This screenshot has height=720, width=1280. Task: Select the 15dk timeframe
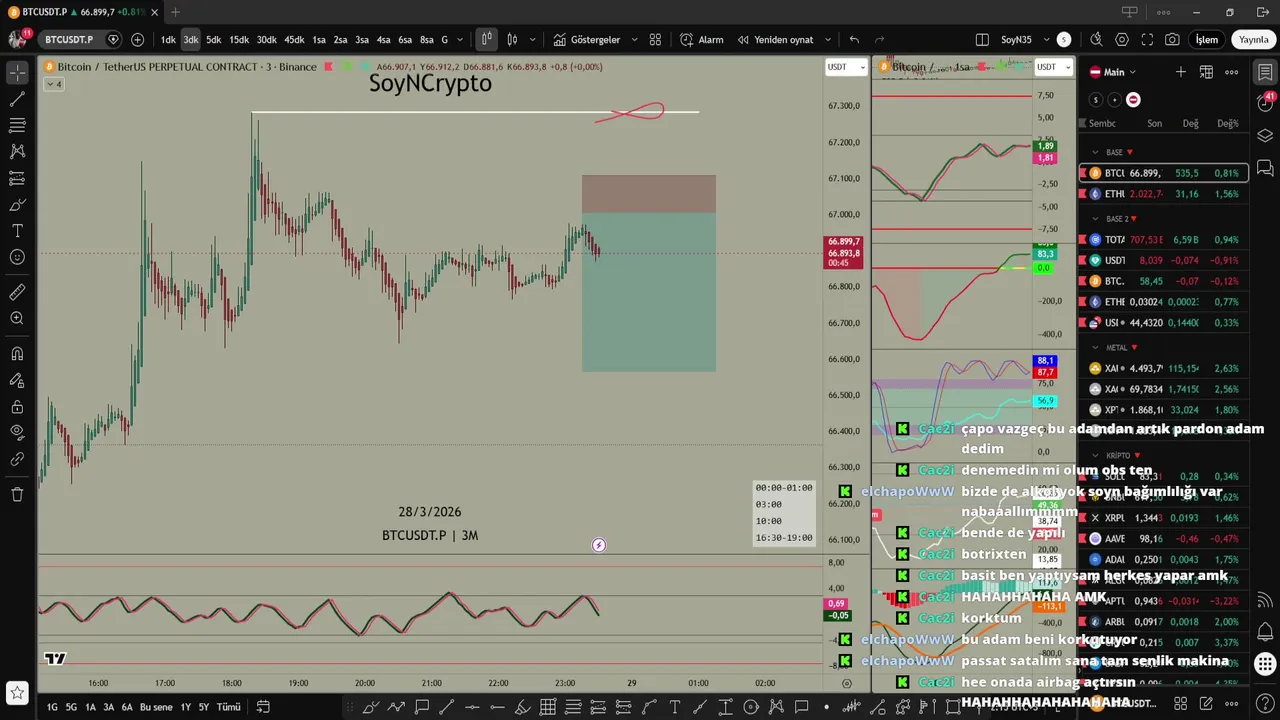click(x=239, y=40)
